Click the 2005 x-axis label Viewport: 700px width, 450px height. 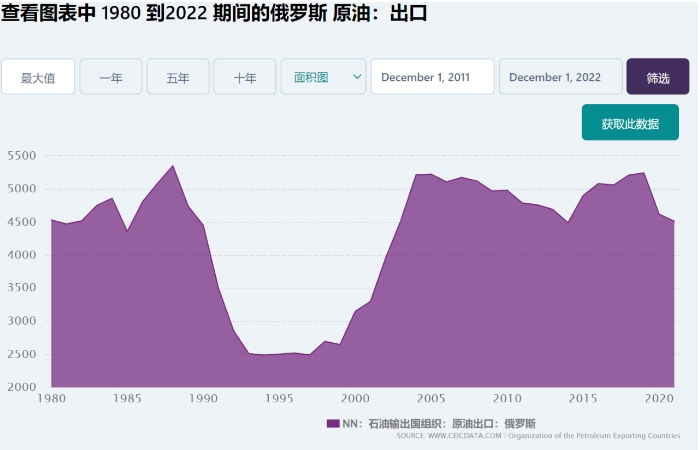pyautogui.click(x=431, y=398)
